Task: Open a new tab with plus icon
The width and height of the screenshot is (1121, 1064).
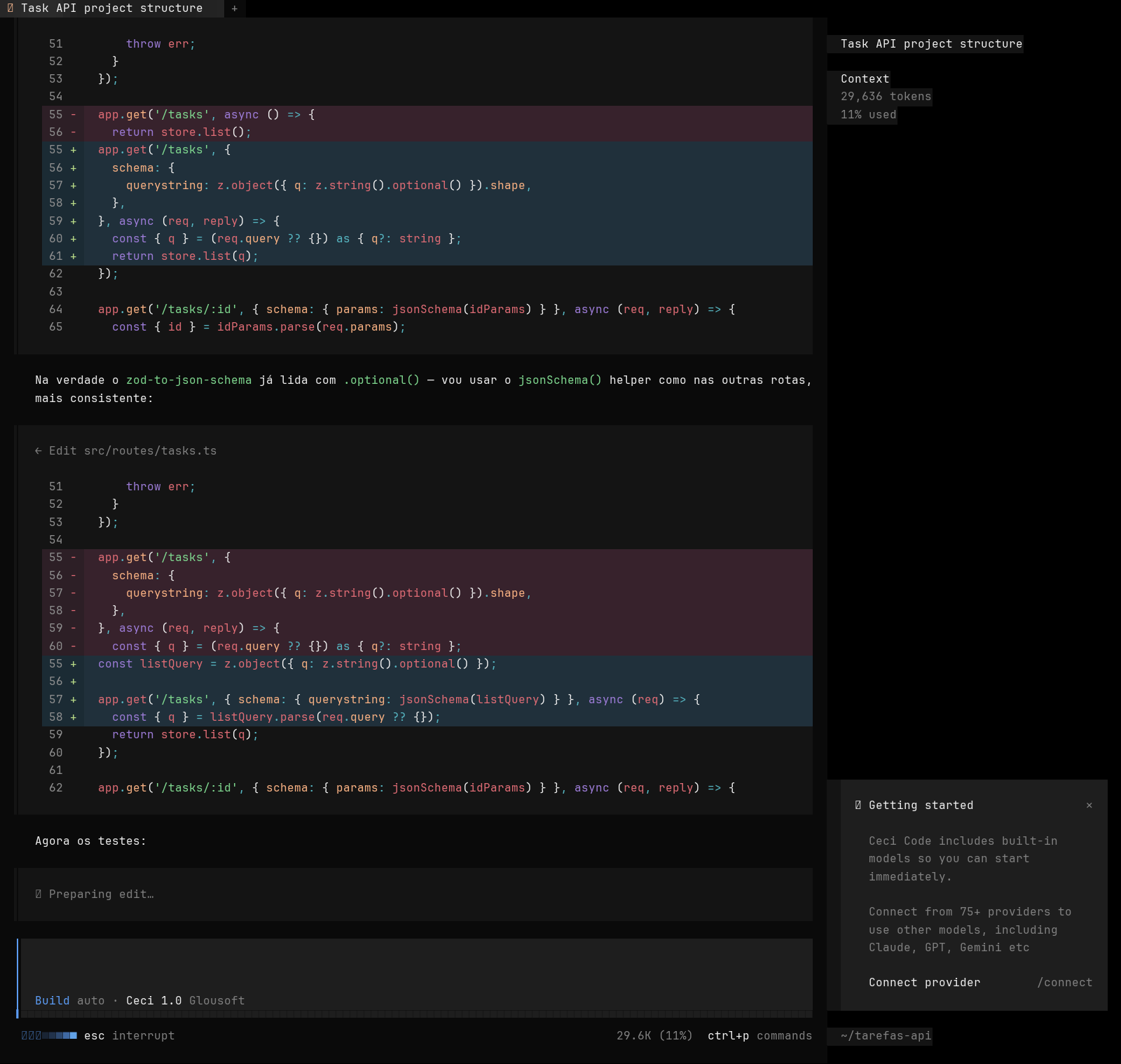Action: 235,8
